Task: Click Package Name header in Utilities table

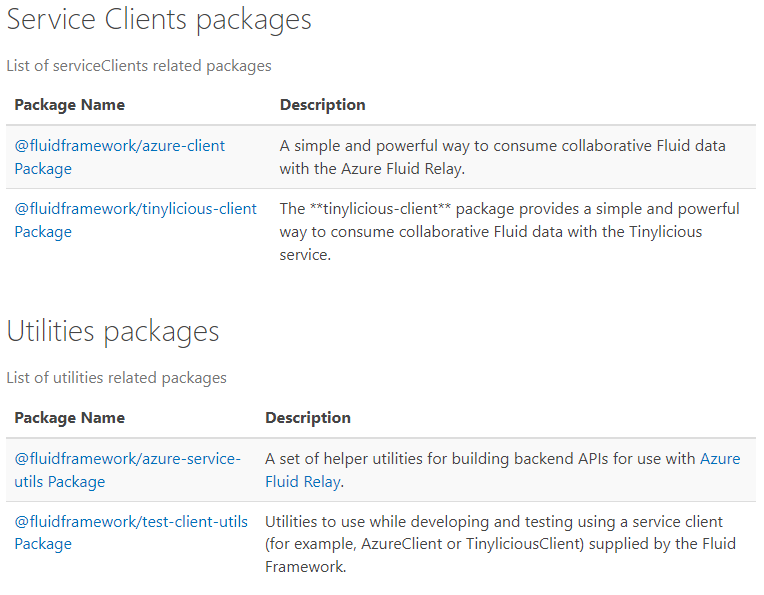Action: 70,418
